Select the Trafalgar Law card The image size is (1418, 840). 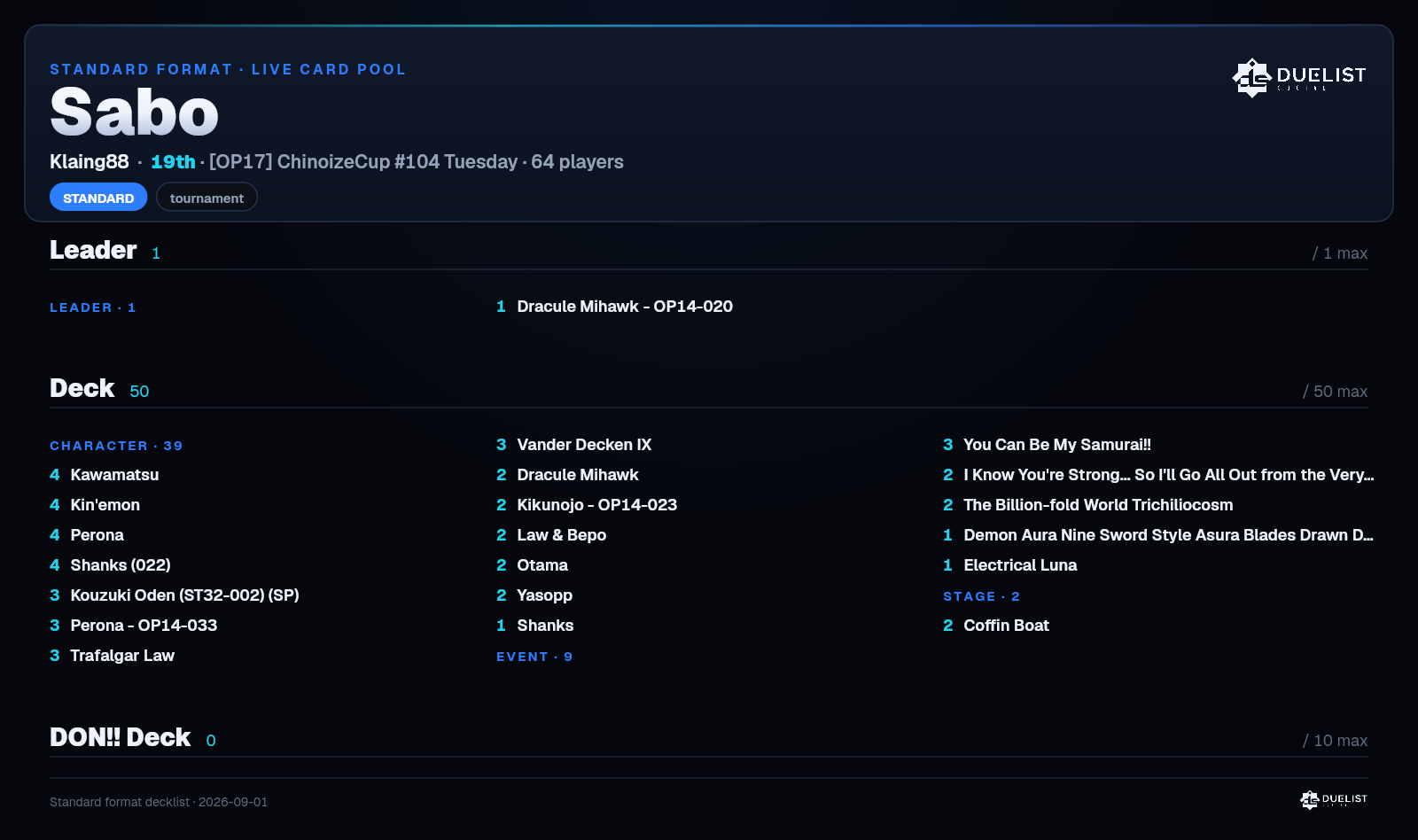pyautogui.click(x=112, y=656)
